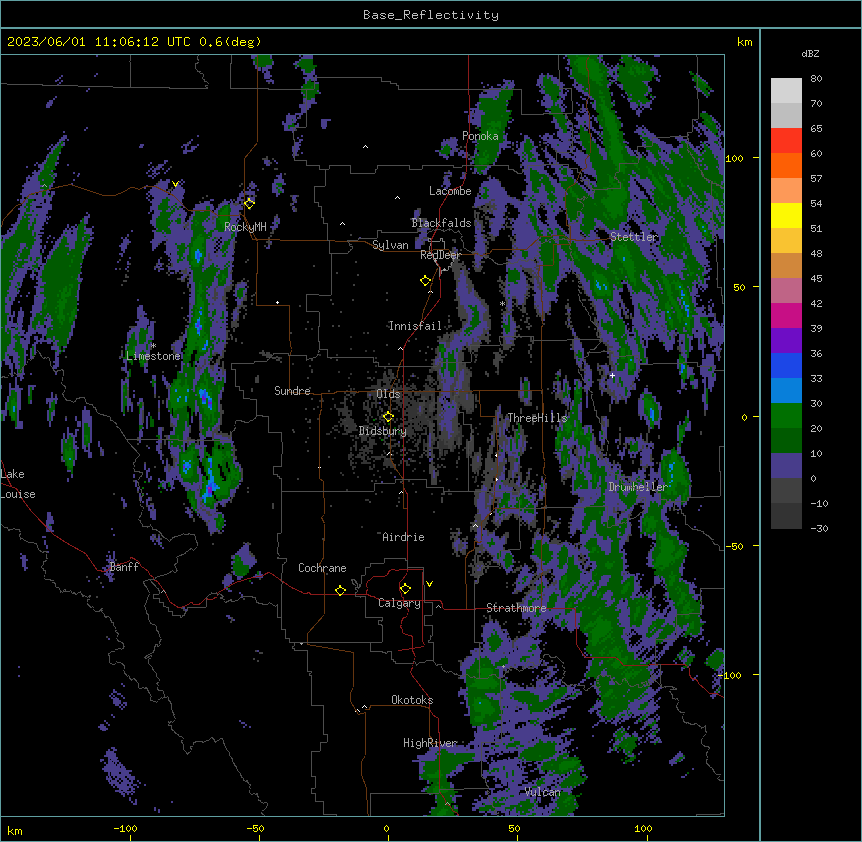Click the Didsbury town label
This screenshot has height=842, width=862.
tap(383, 431)
